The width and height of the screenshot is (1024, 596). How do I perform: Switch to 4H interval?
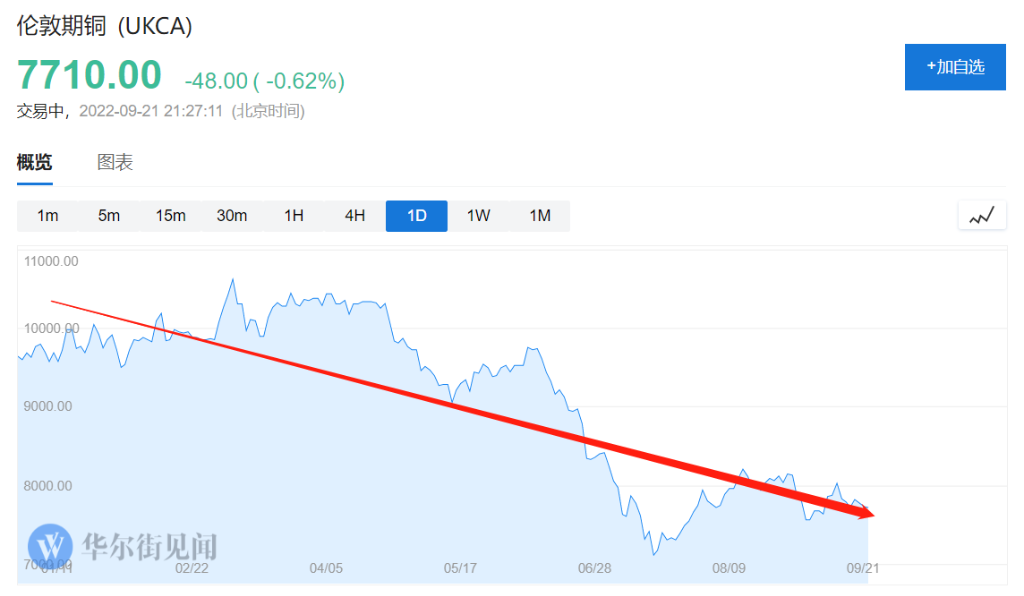pos(355,216)
